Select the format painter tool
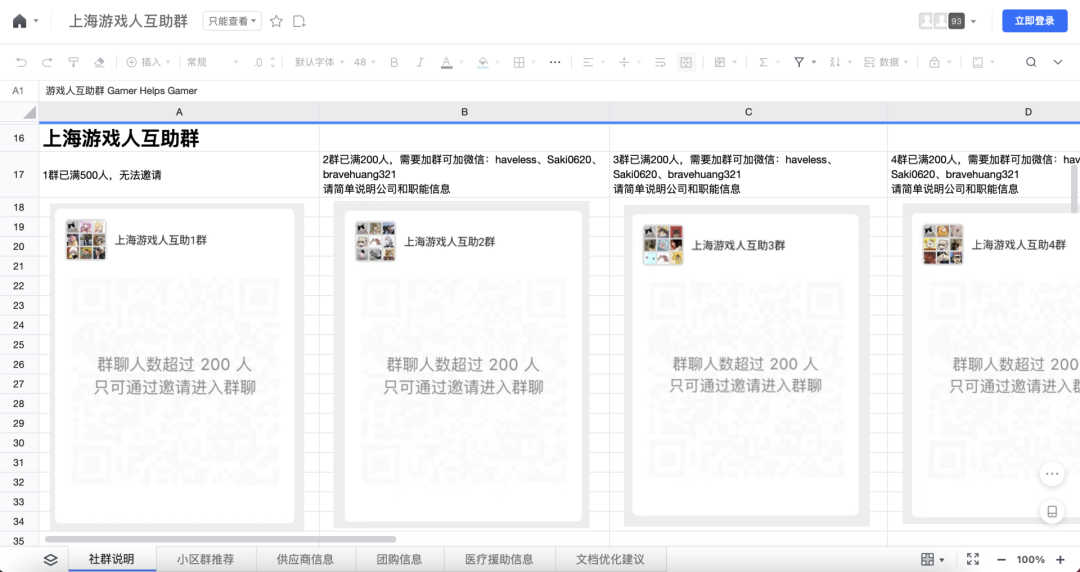The image size is (1080, 572). click(73, 62)
